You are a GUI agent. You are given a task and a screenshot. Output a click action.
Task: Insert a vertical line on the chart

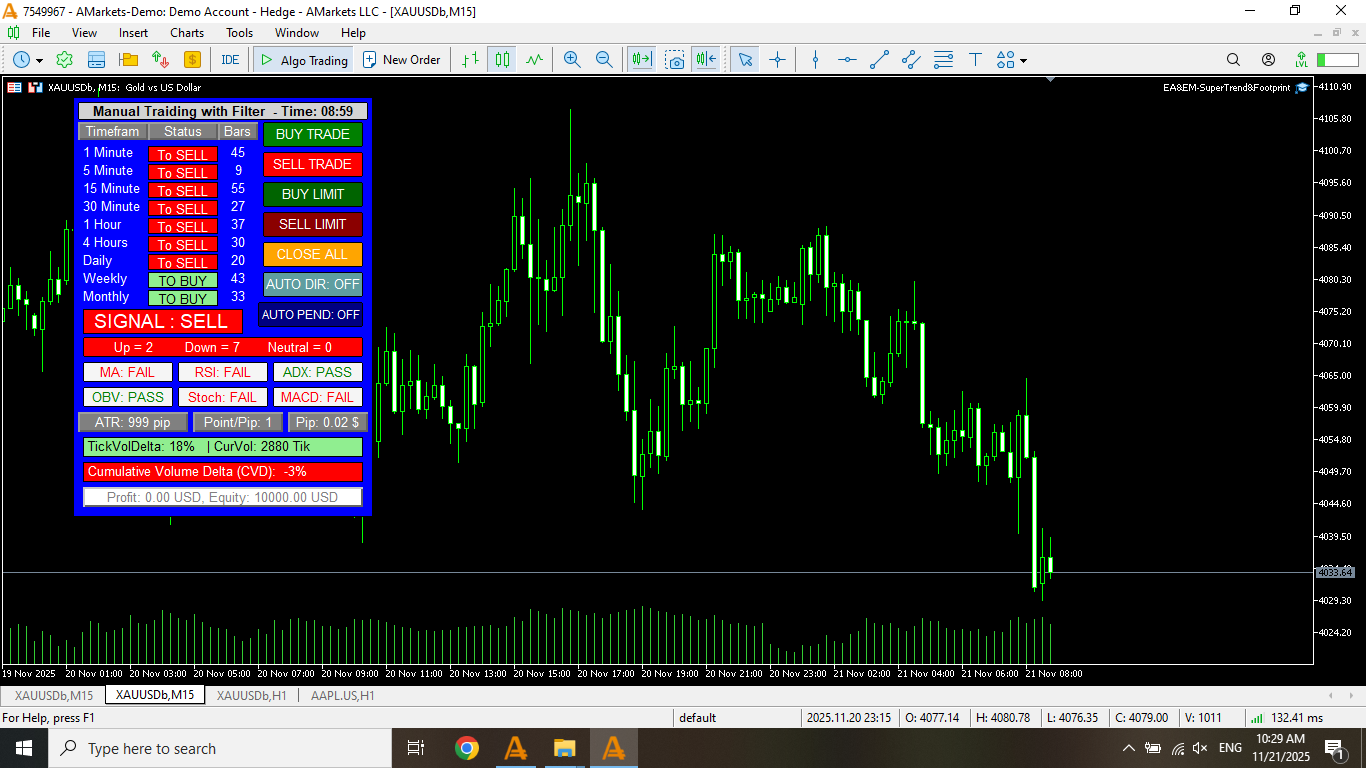click(814, 59)
